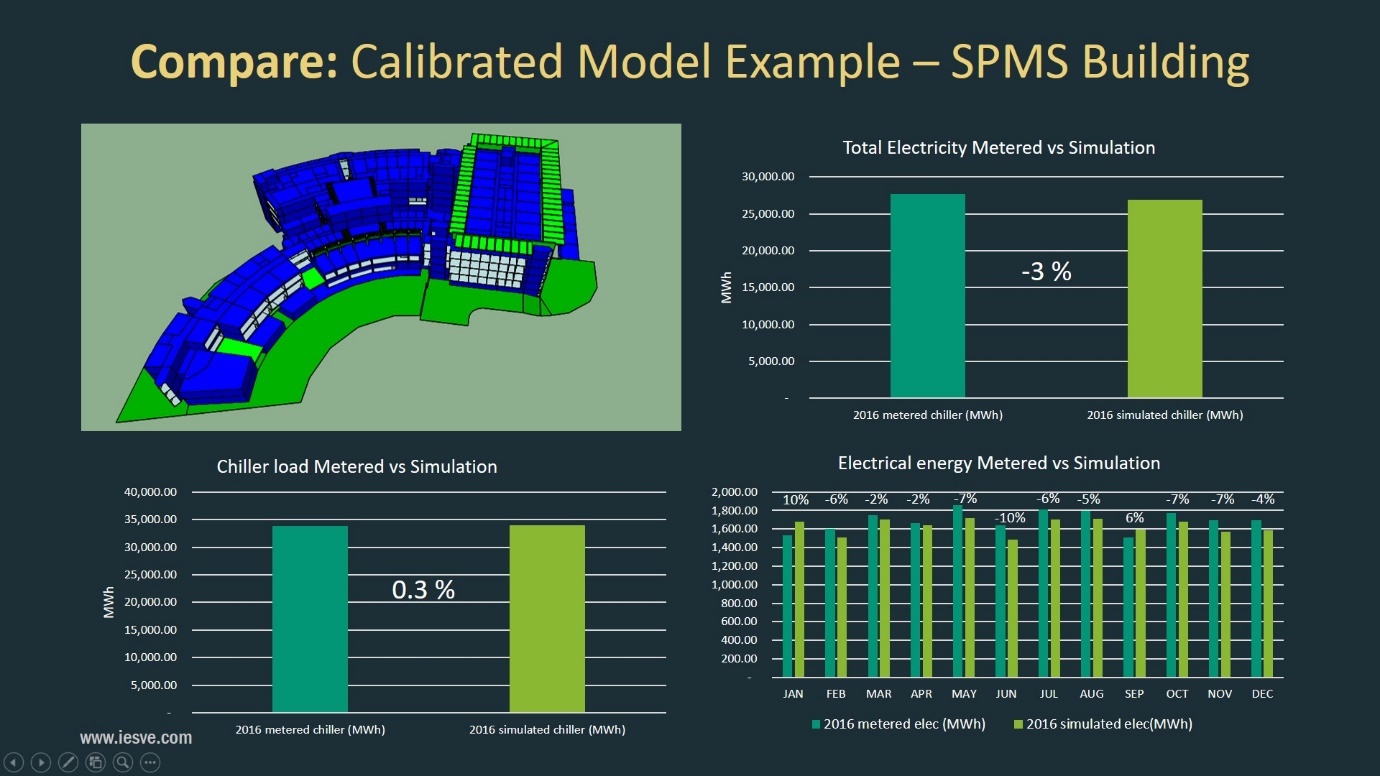The image size is (1380, 776).
Task: Click the www.iesve.com link
Action: click(x=135, y=738)
